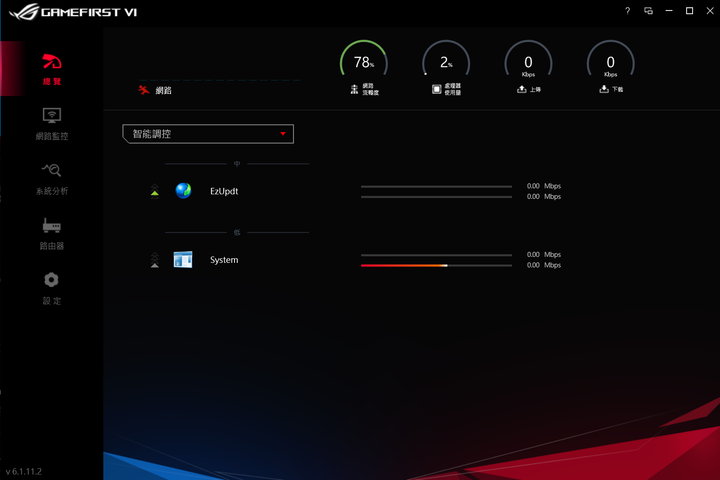This screenshot has height=480, width=720.
Task: Click the red network status icon beside 網路
Action: [144, 90]
